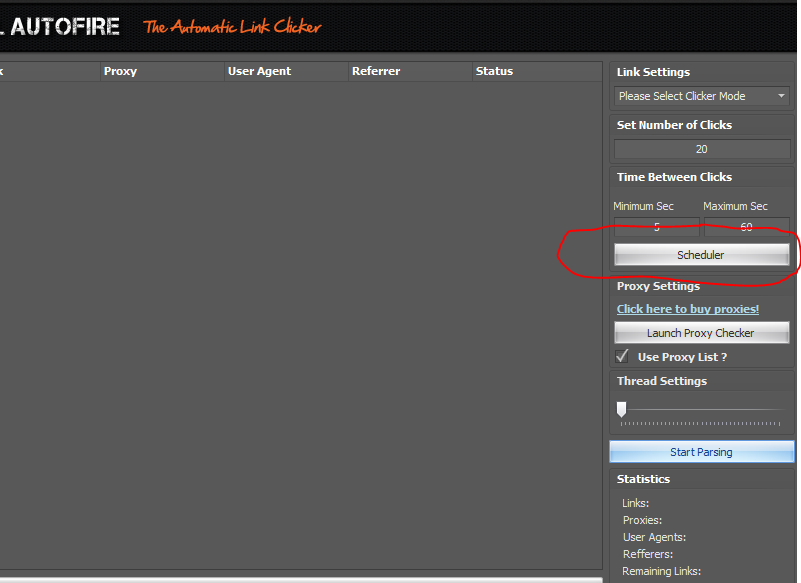Image resolution: width=801 pixels, height=583 pixels.
Task: Click the Minimum Sec input field
Action: 656,227
